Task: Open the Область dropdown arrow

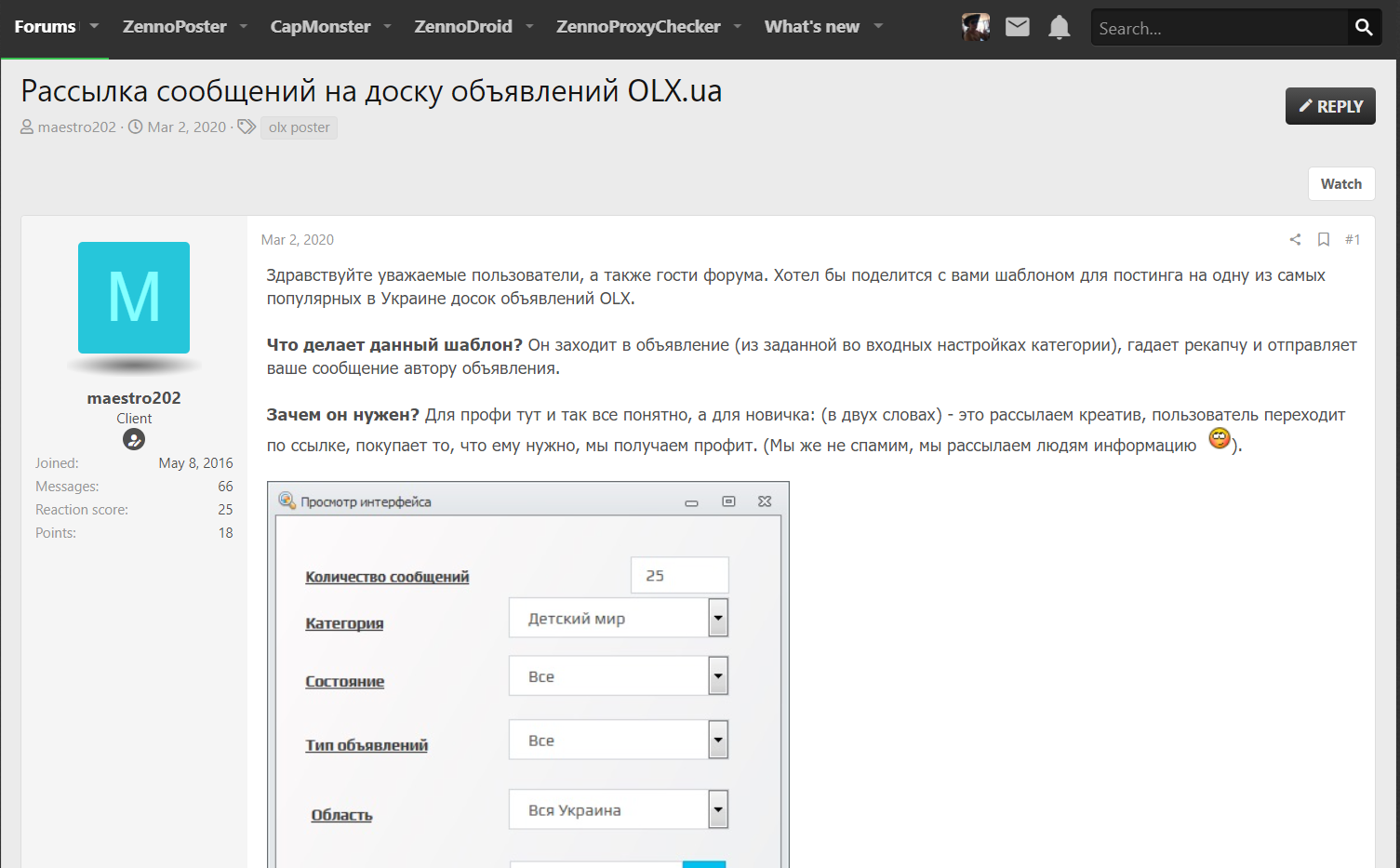Action: point(718,809)
